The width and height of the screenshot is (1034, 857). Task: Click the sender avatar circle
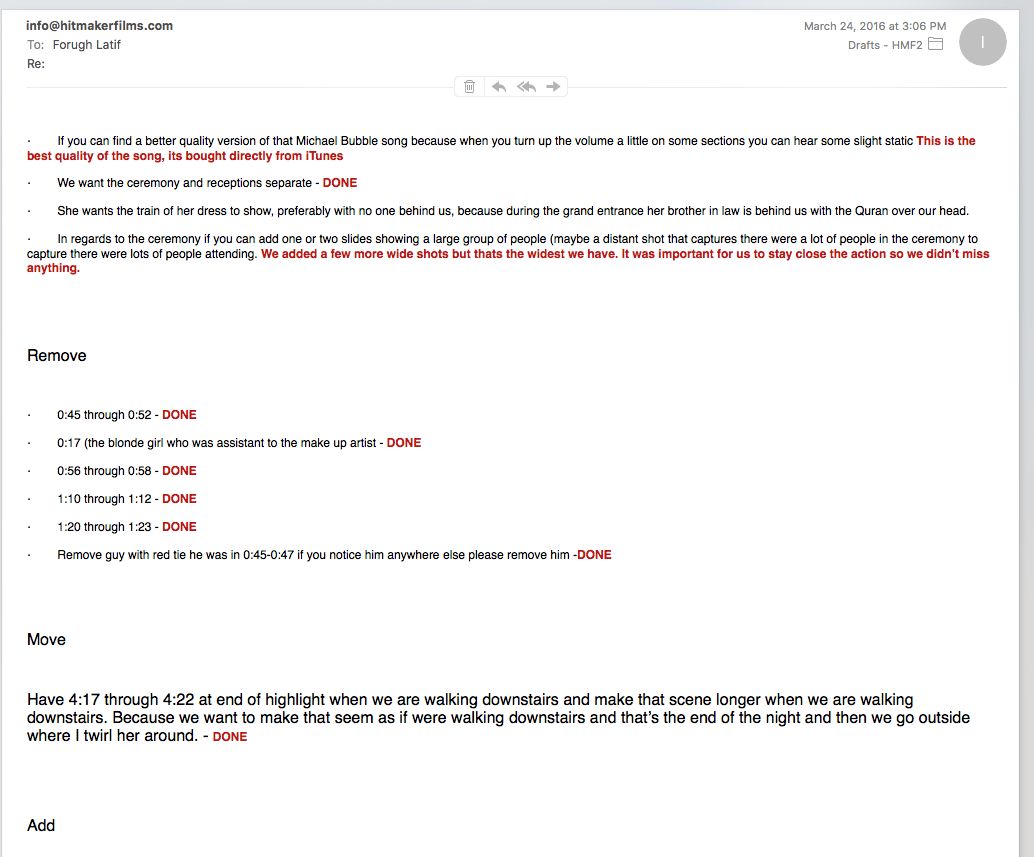(x=983, y=42)
